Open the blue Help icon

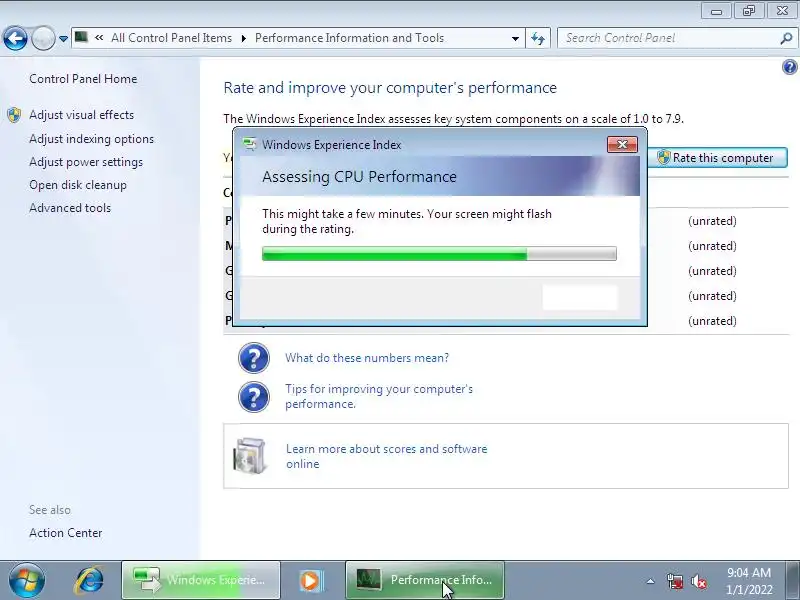[789, 67]
